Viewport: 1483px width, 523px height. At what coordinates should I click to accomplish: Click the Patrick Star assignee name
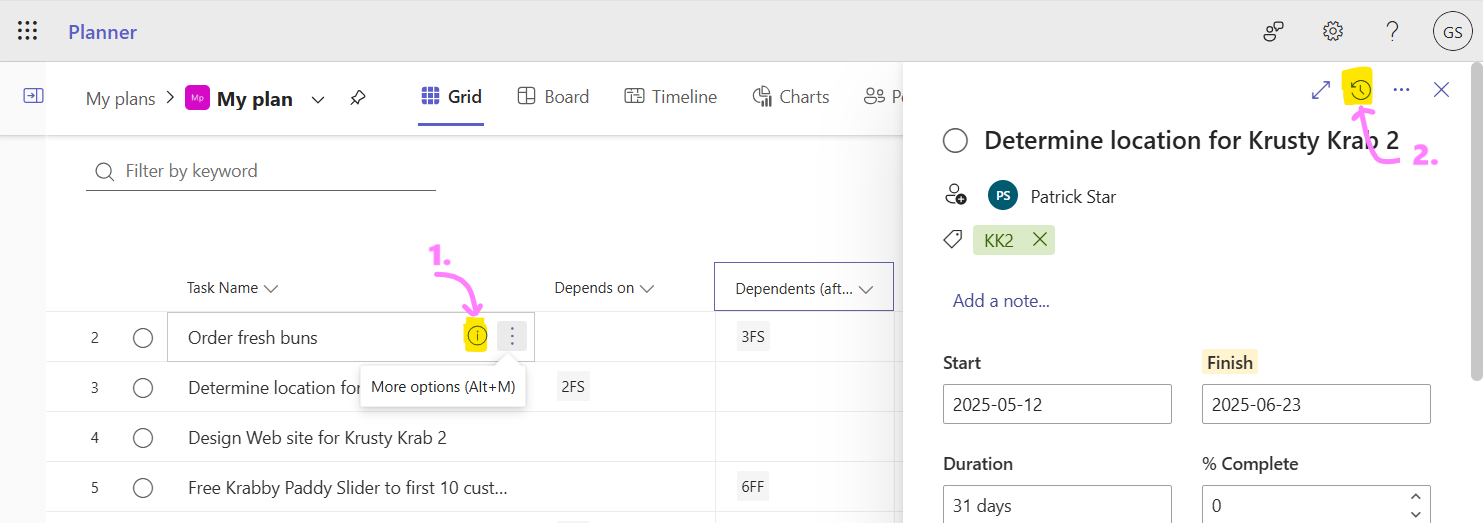(x=1073, y=197)
